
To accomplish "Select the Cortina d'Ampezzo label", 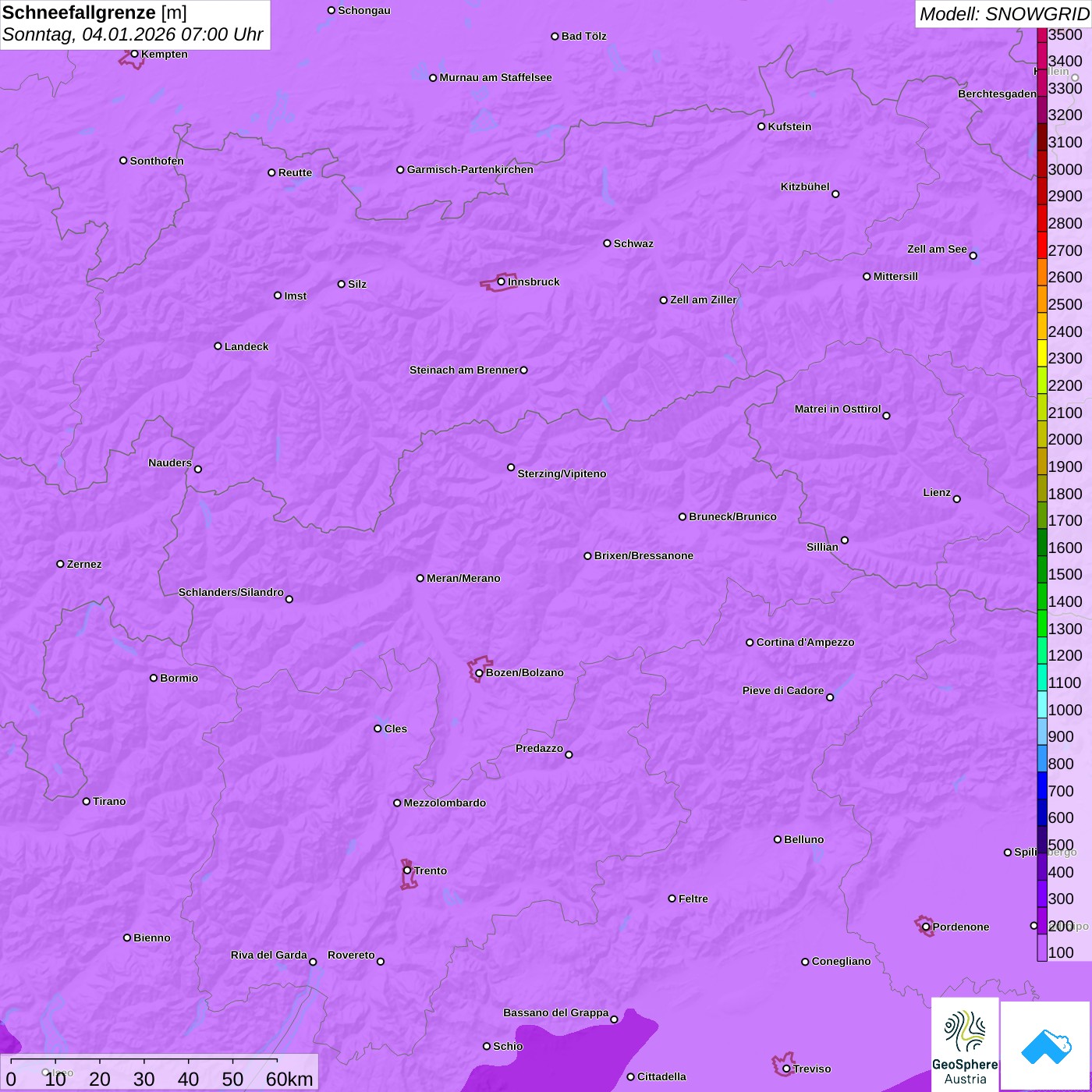I will [806, 642].
